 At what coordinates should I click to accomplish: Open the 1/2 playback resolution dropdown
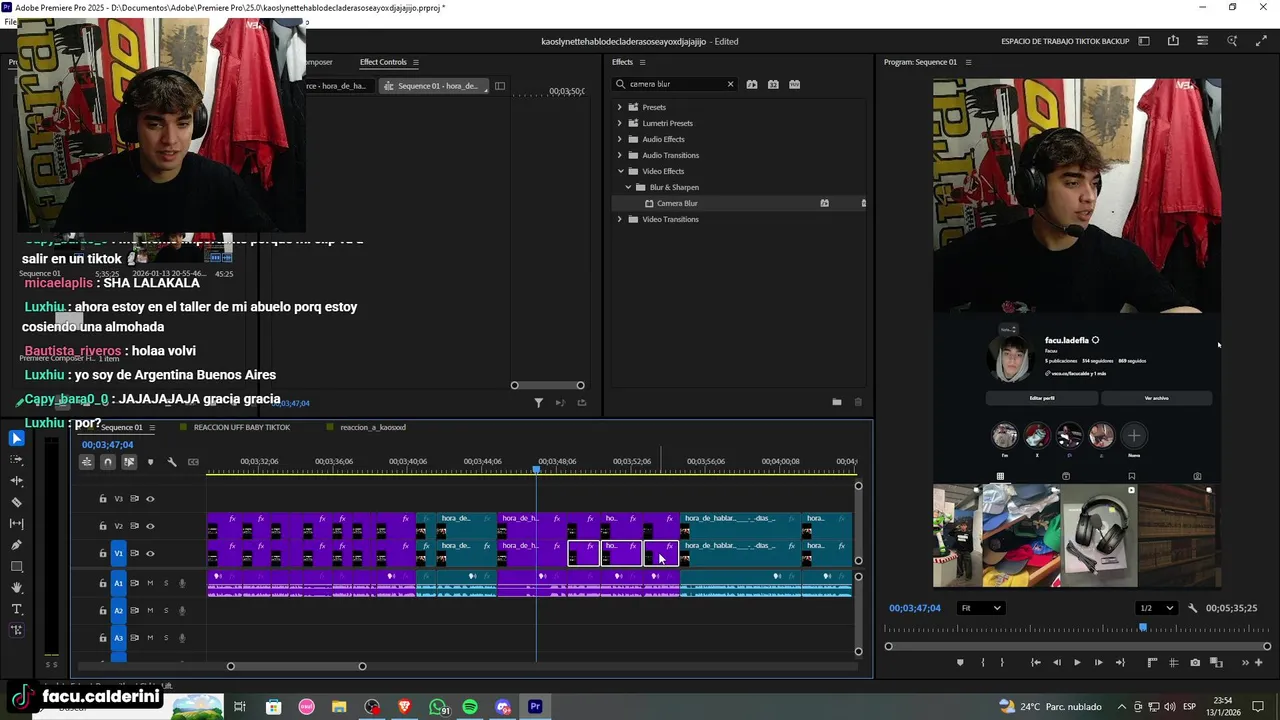coord(1157,608)
